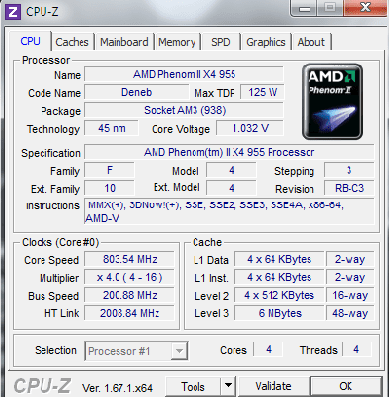This screenshot has height=398, width=390.
Task: Click the maximize button in title bar
Action: tap(330, 8)
